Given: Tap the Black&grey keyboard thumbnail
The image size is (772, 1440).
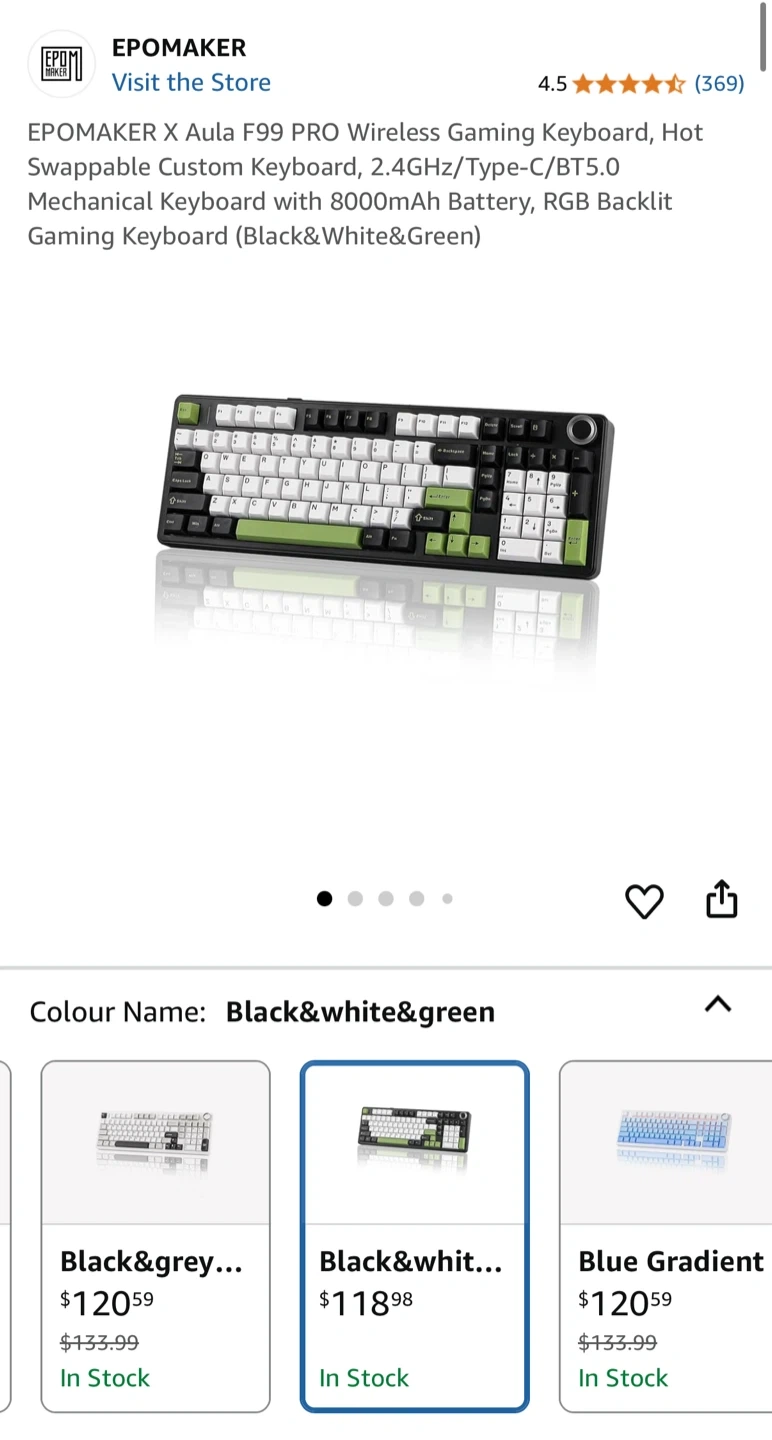Looking at the screenshot, I should point(155,1141).
